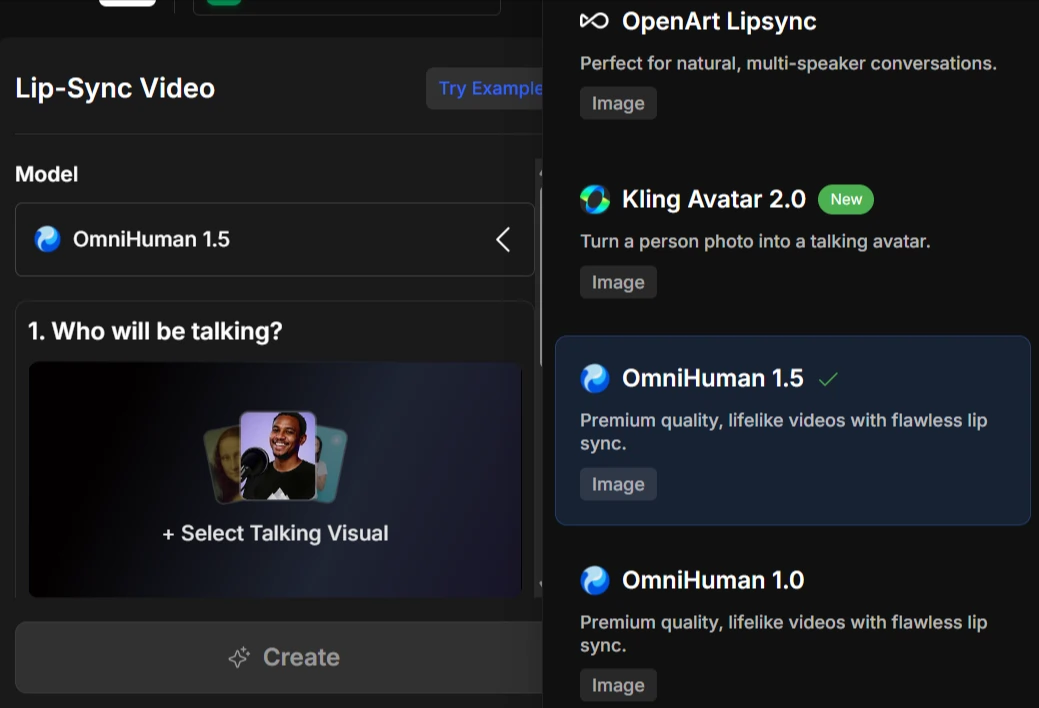Click the Model label
The image size is (1039, 708).
[x=46, y=174]
